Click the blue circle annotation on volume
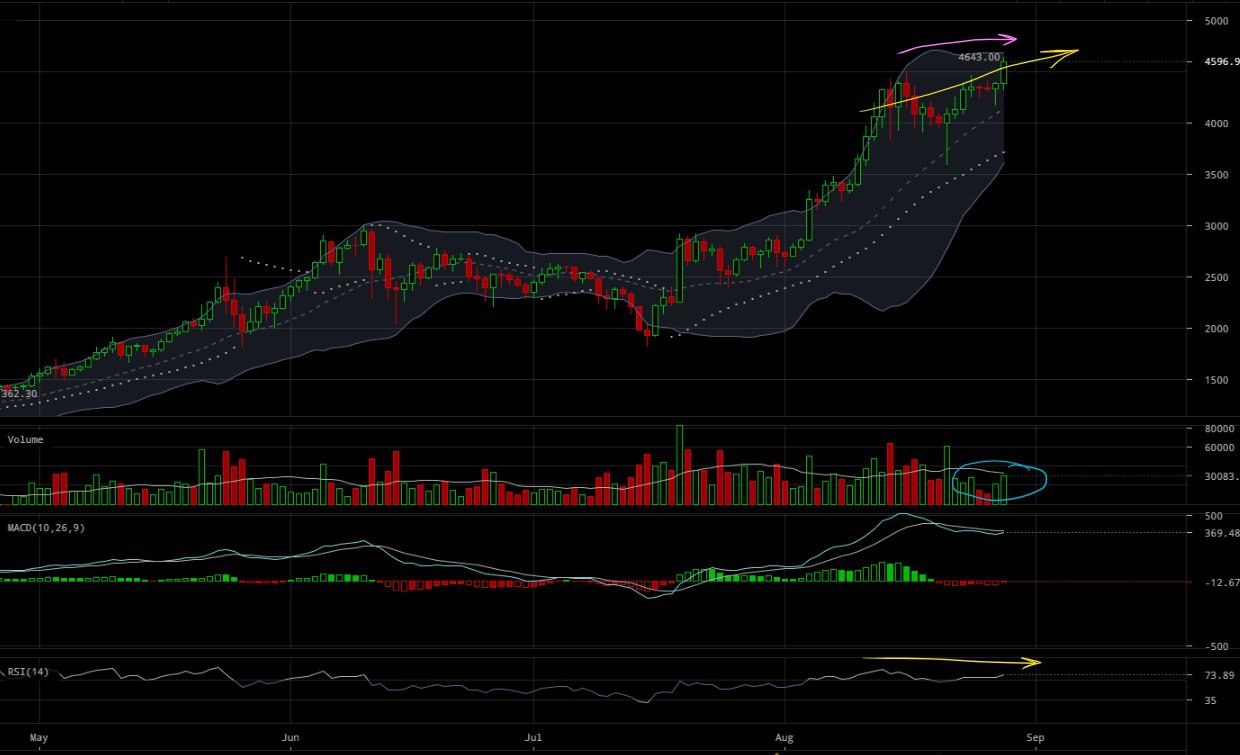 [x=1000, y=480]
